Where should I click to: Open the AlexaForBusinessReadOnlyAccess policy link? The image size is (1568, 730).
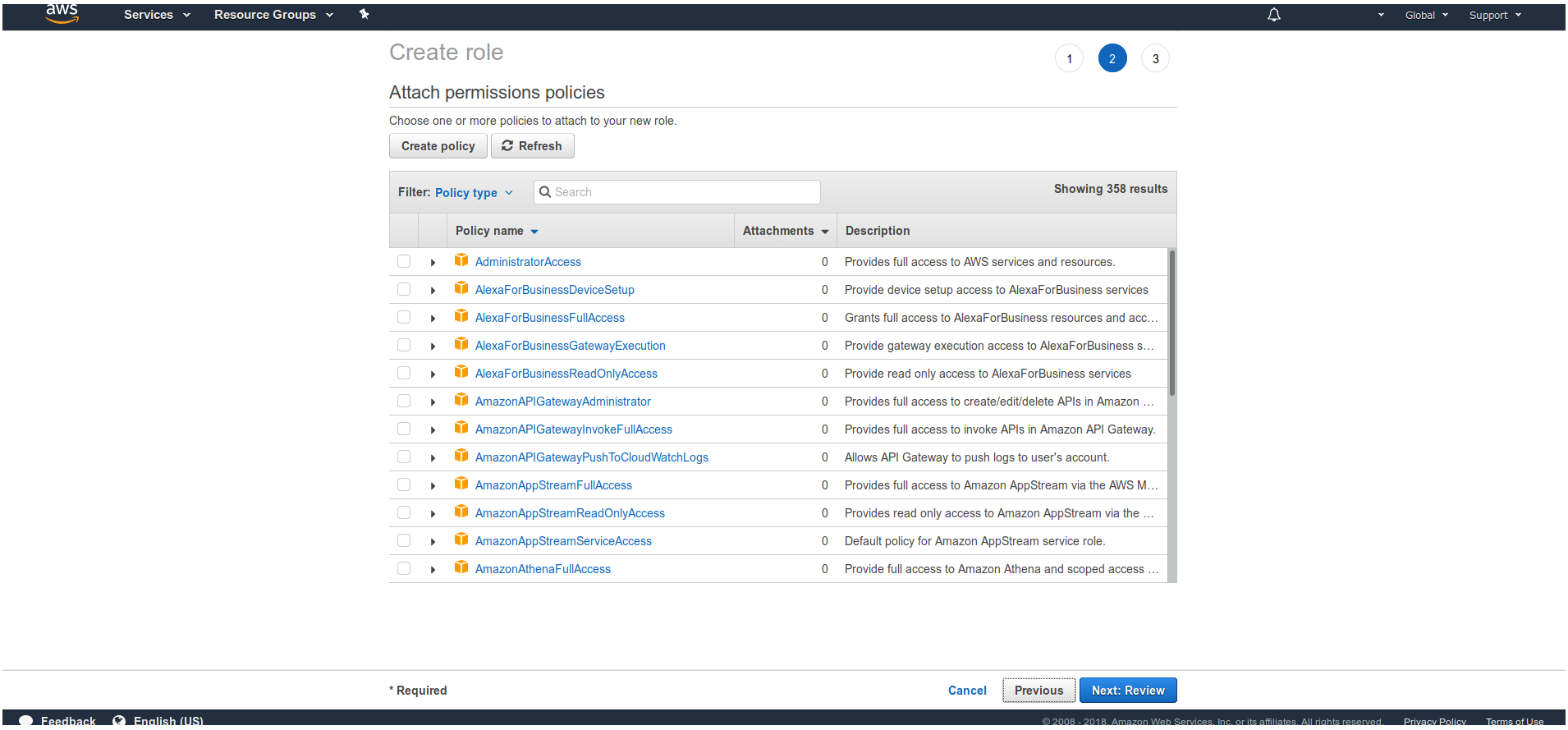[x=566, y=374]
